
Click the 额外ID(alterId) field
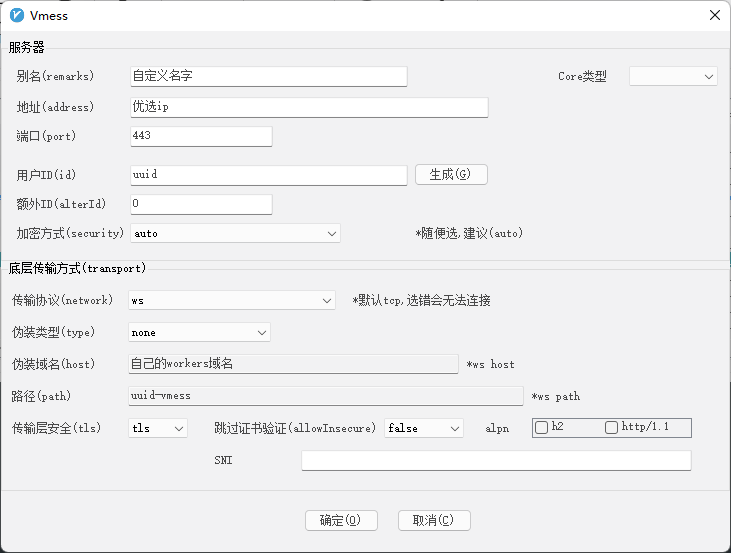tap(201, 204)
